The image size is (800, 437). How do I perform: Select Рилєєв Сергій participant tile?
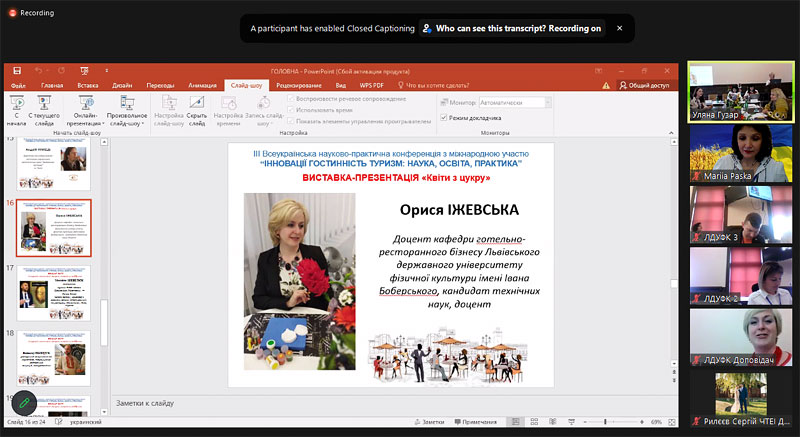click(x=741, y=398)
